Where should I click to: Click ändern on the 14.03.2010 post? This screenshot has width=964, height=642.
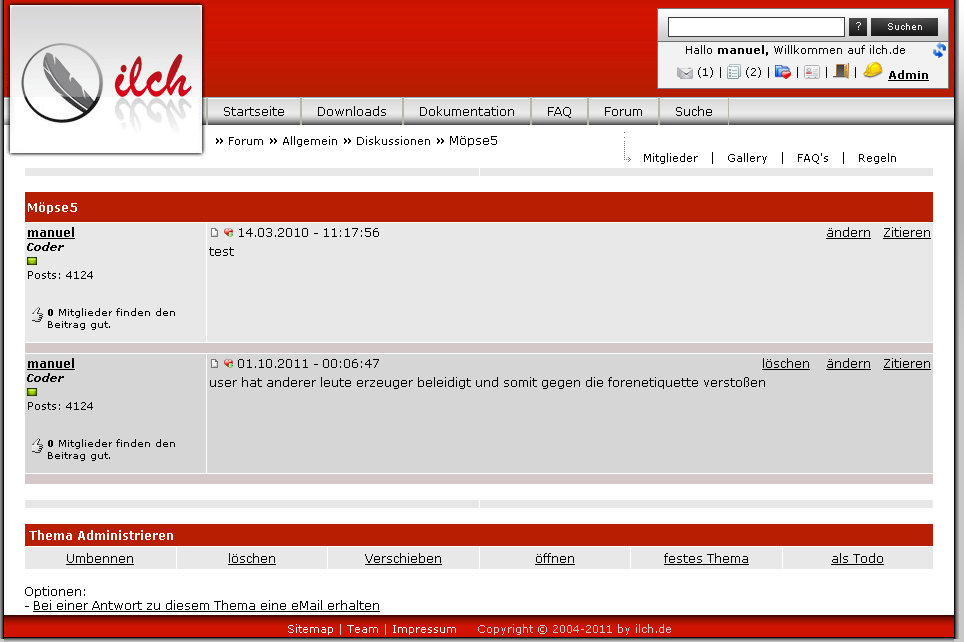click(x=848, y=232)
